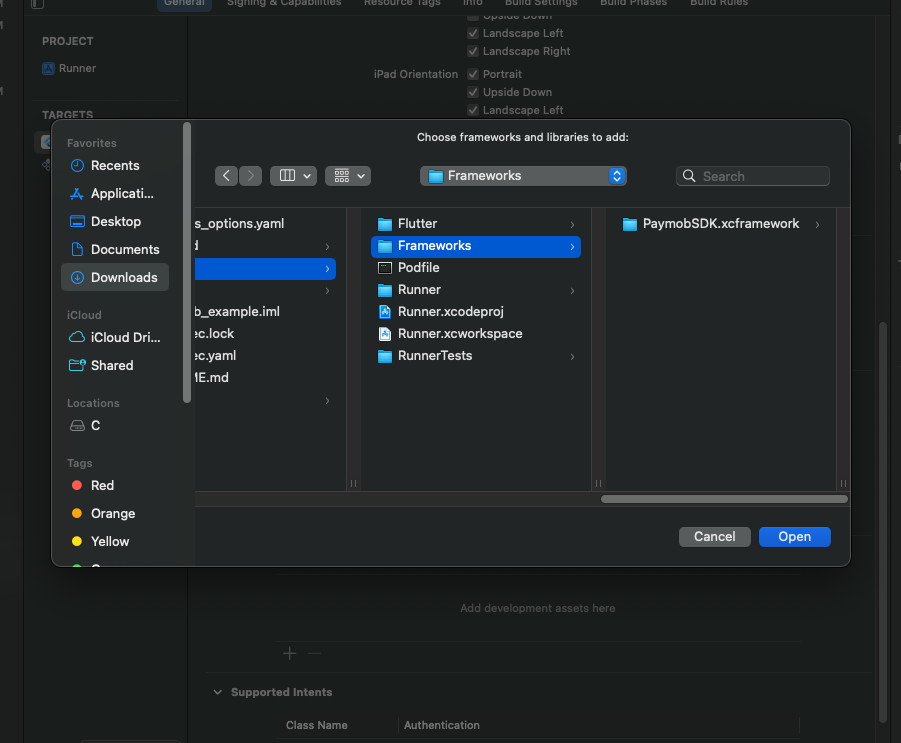901x743 pixels.
Task: Cancel the file chooser dialog
Action: [714, 537]
